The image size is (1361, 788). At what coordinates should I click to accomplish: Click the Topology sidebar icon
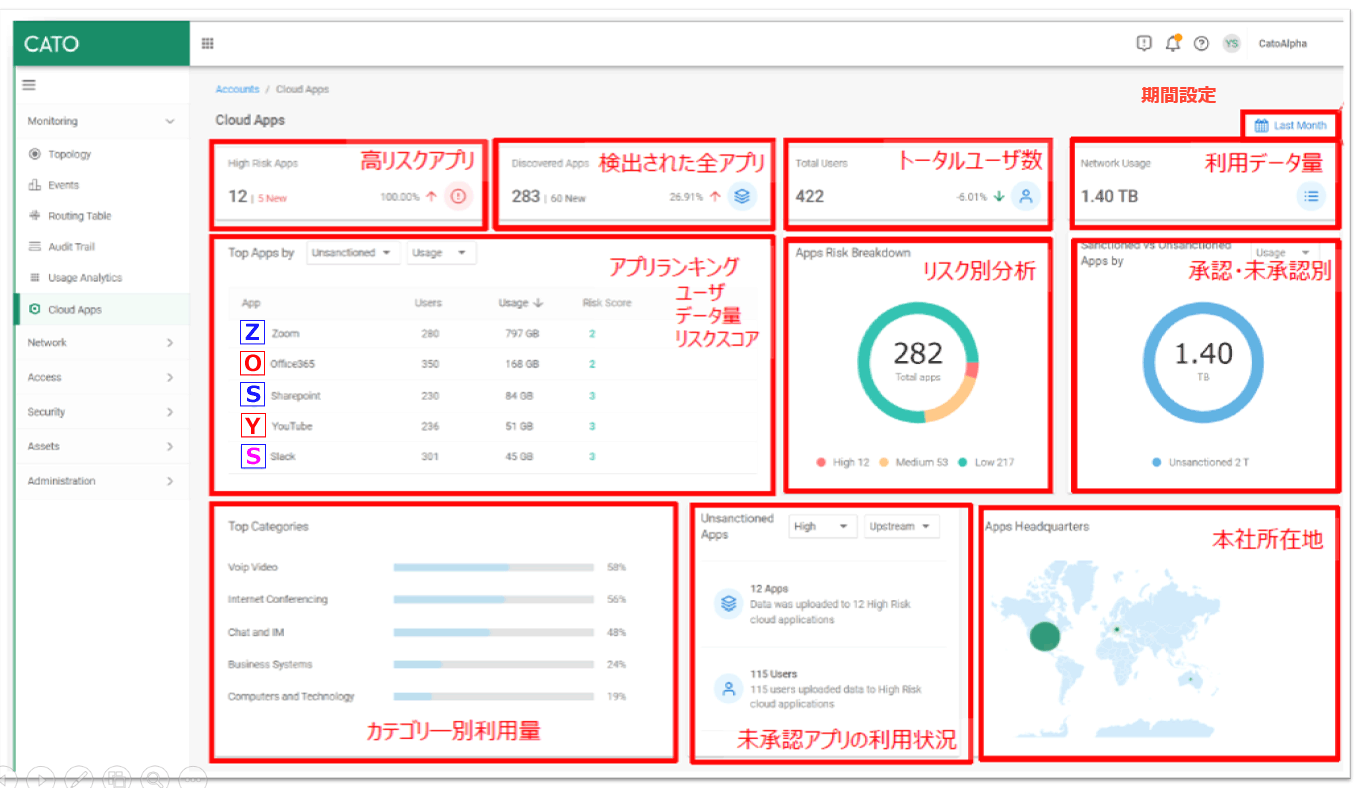[x=35, y=154]
